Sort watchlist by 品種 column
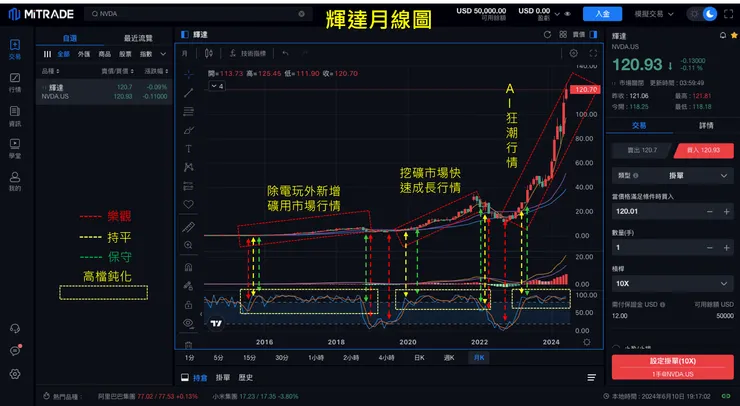The image size is (740, 406). pos(50,71)
